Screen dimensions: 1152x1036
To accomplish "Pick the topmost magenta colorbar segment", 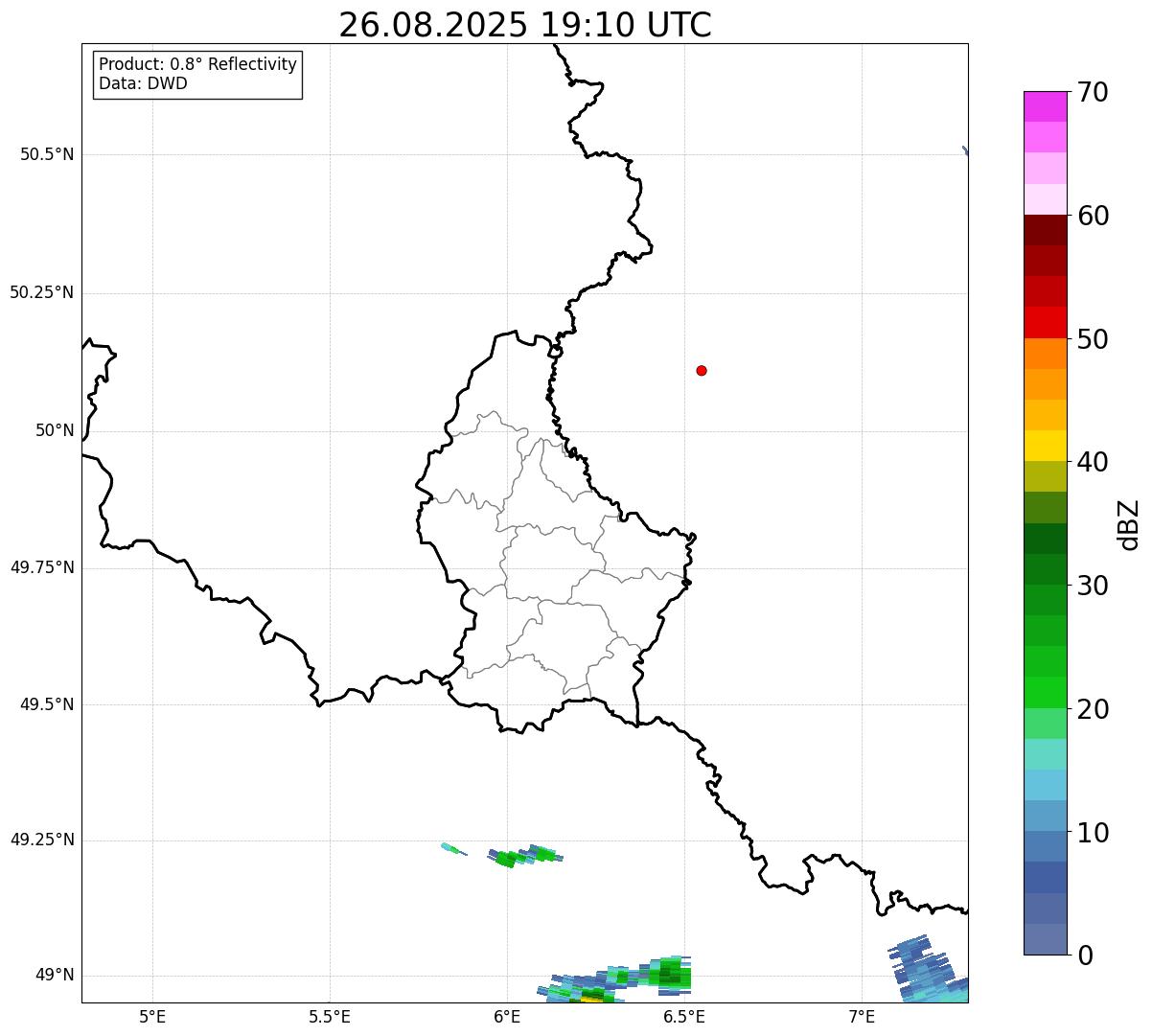I will click(x=1045, y=106).
